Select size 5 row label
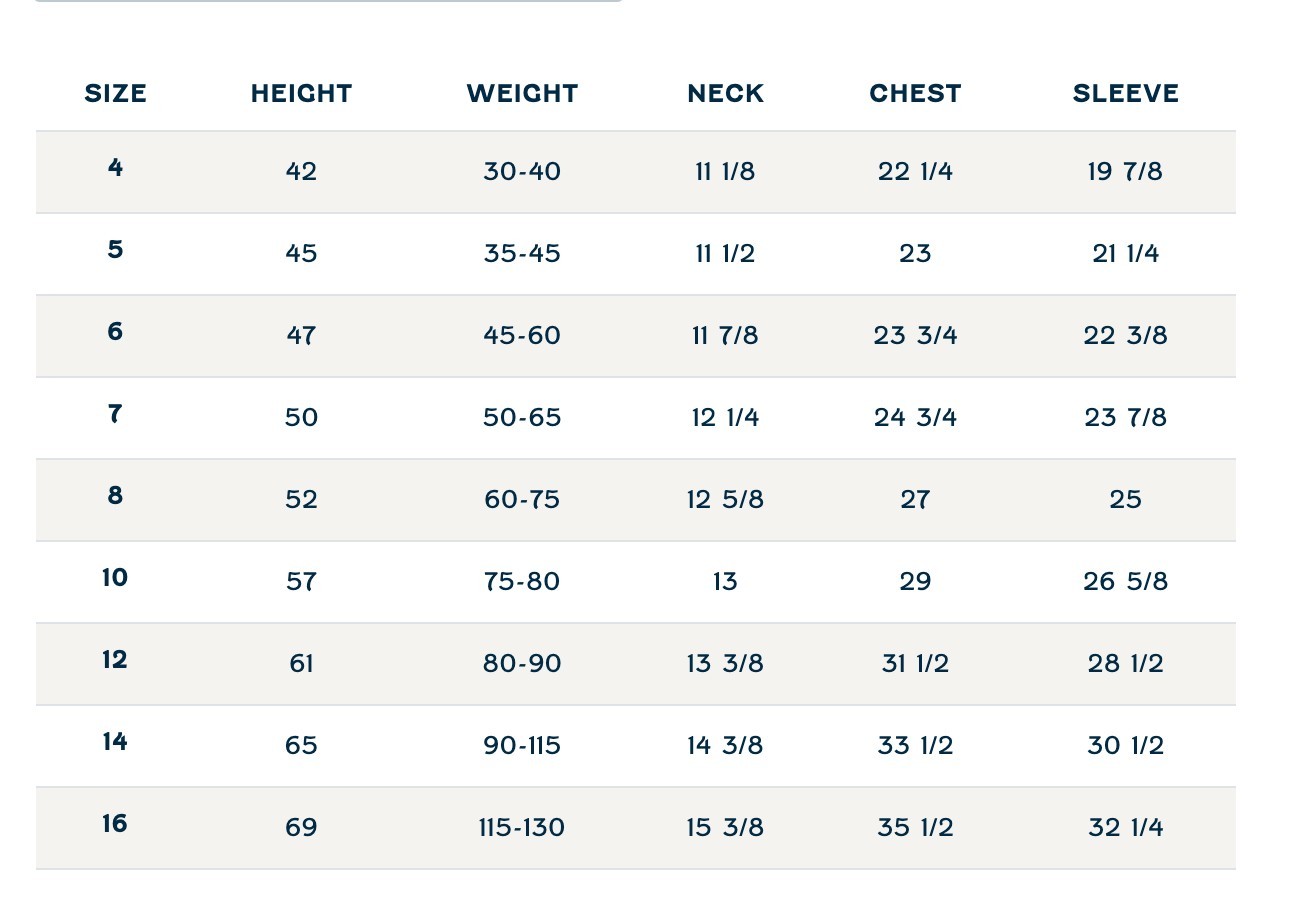The image size is (1292, 923). pos(115,249)
